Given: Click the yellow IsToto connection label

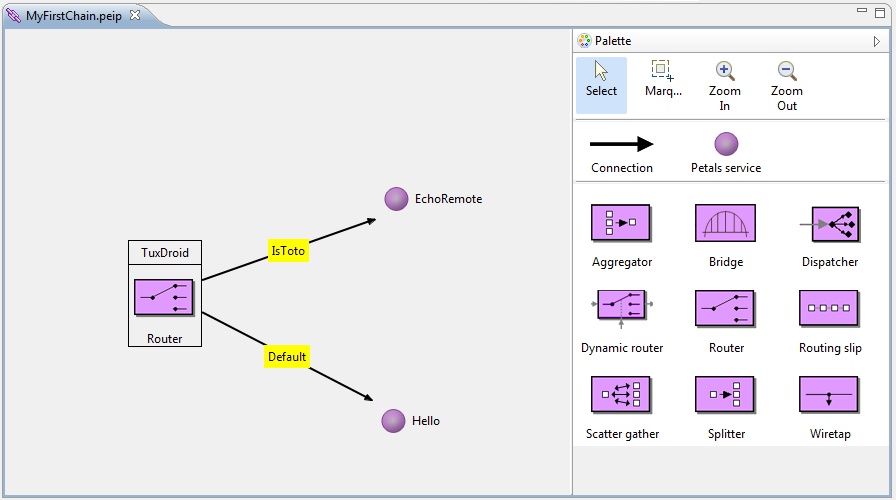Looking at the screenshot, I should 288,251.
